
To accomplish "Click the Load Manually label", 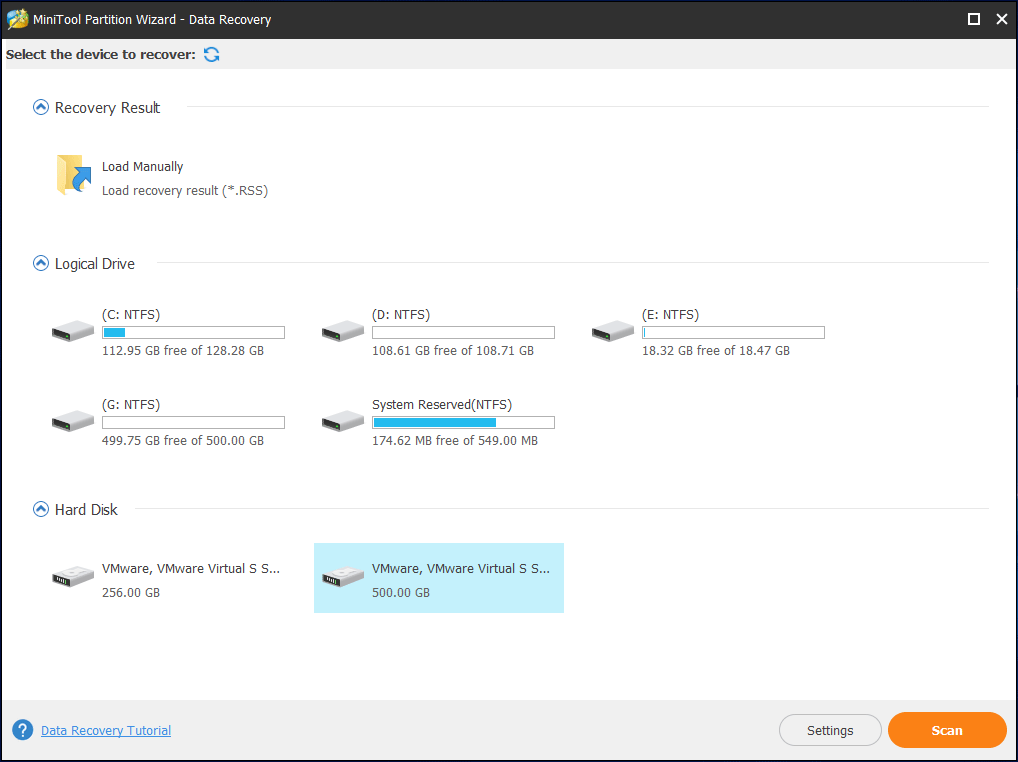I will click(142, 167).
